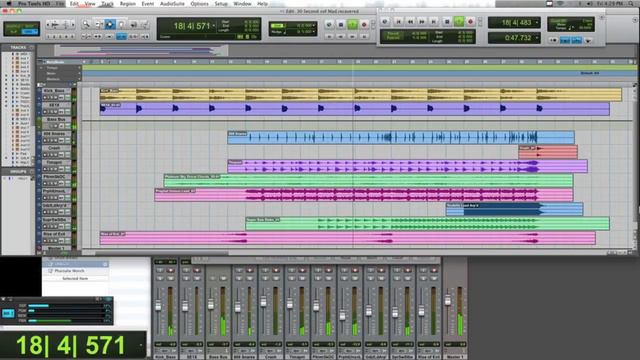Mute the Timpani mixer channel
The height and width of the screenshot is (360, 640).
pyautogui.click(x=302, y=278)
